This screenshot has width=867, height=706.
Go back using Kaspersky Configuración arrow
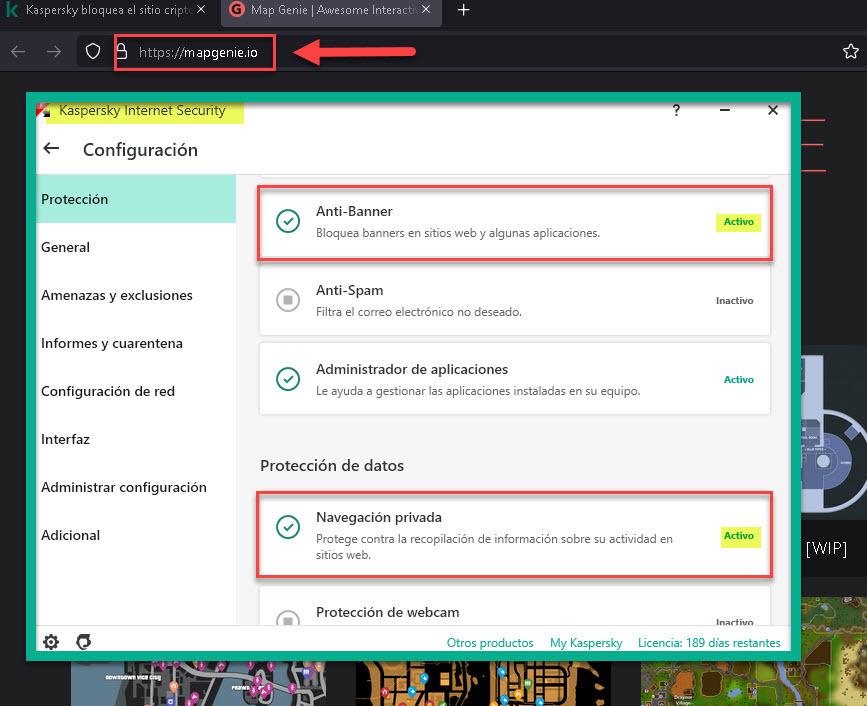[51, 148]
